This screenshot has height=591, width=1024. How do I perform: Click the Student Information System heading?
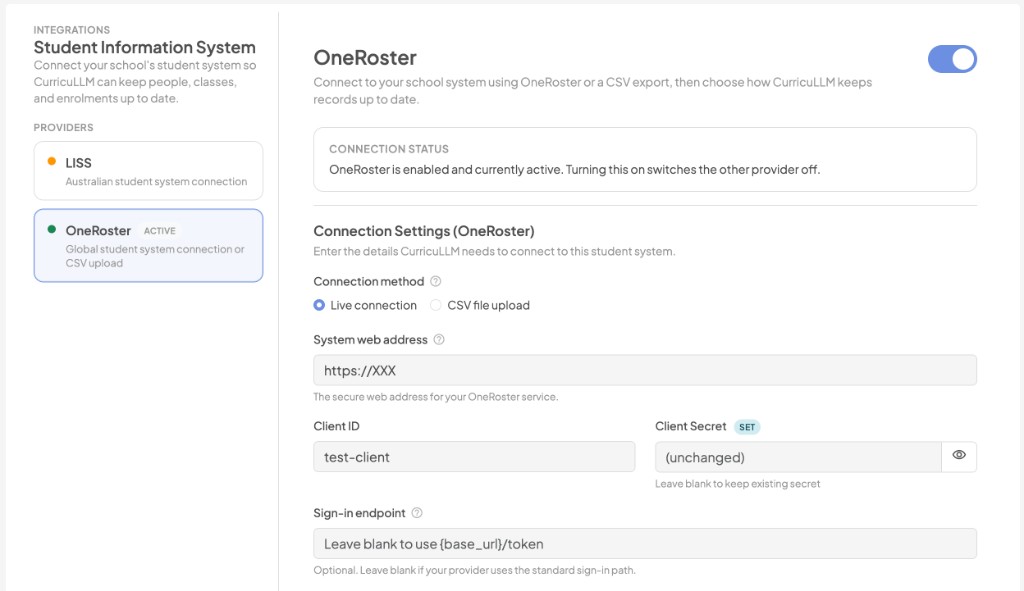(145, 47)
